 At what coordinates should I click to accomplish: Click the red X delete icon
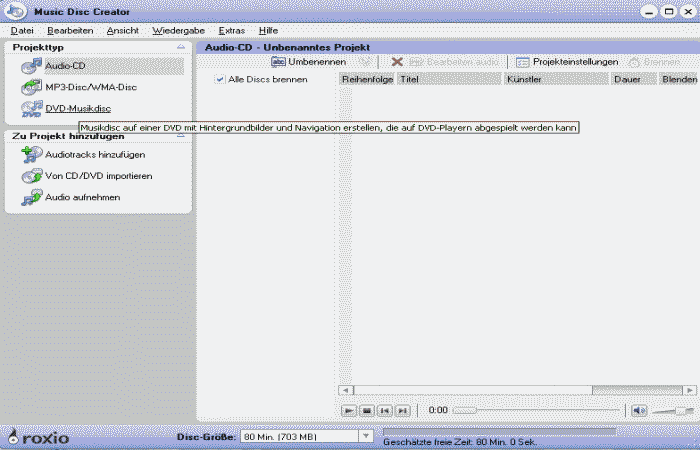[397, 62]
